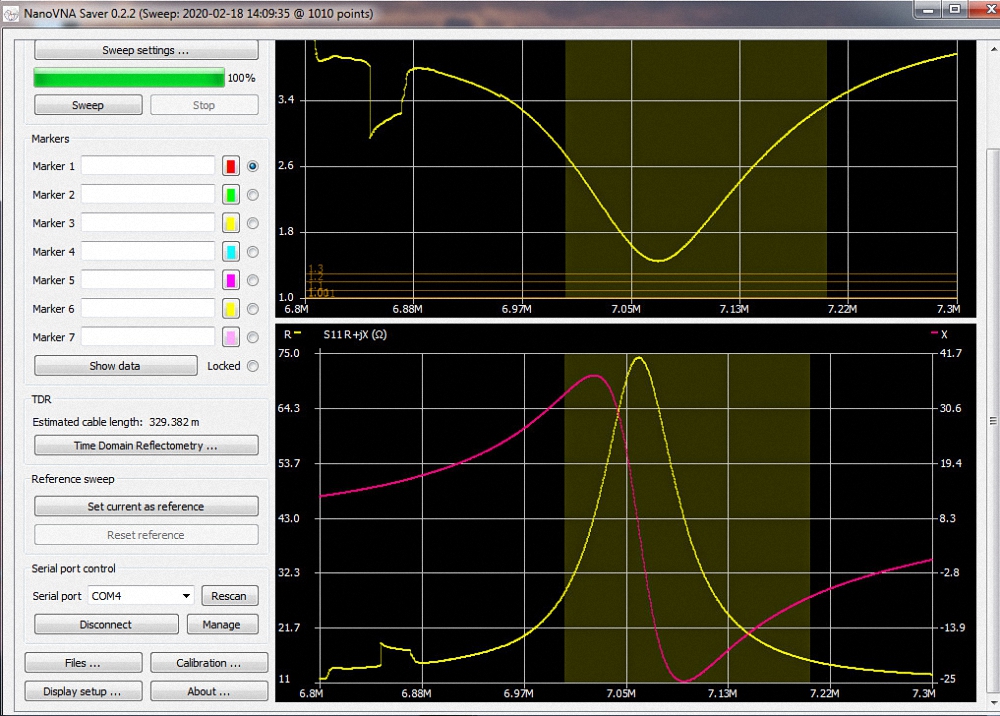Change Marker 4 cyan color swatch

pyautogui.click(x=231, y=252)
